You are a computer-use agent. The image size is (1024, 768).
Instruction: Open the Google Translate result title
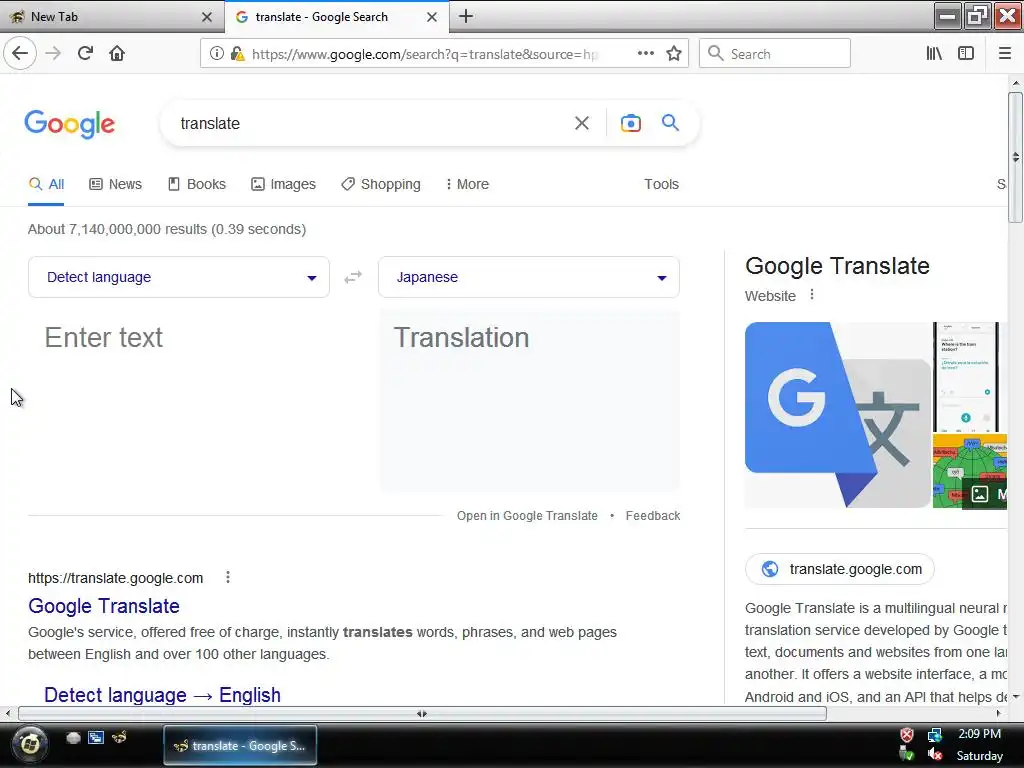(104, 606)
